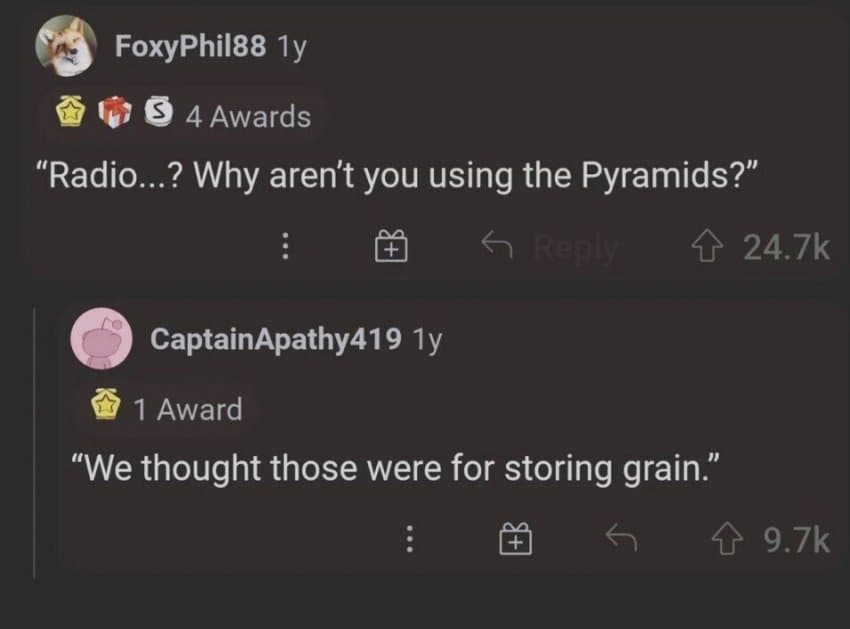Screen dimensions: 850x629
Task: Click the red gift box award icon
Action: (x=115, y=112)
